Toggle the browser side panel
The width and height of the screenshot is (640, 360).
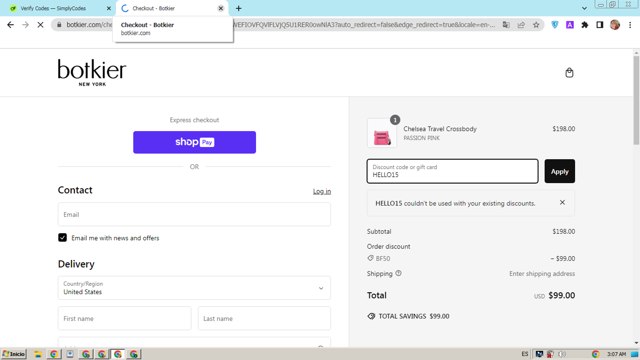pyautogui.click(x=600, y=25)
